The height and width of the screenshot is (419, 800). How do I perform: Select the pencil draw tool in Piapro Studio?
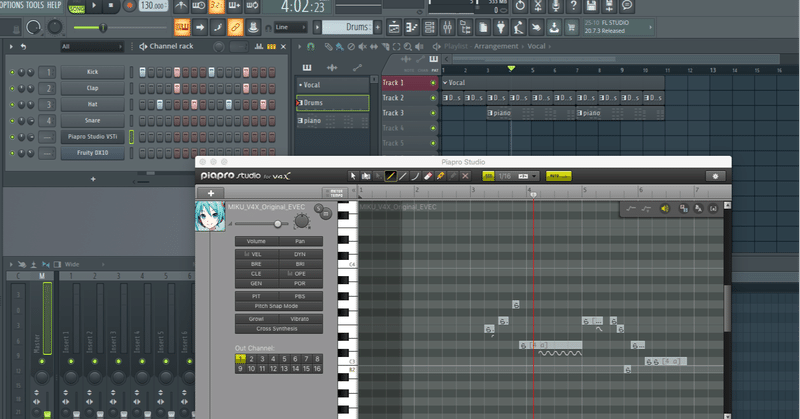click(x=390, y=176)
